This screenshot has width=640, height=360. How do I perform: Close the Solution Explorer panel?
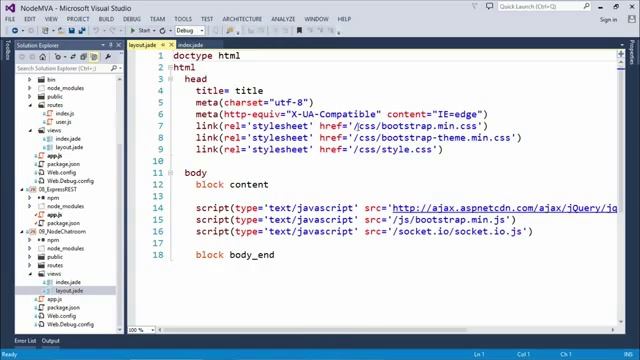tap(119, 45)
